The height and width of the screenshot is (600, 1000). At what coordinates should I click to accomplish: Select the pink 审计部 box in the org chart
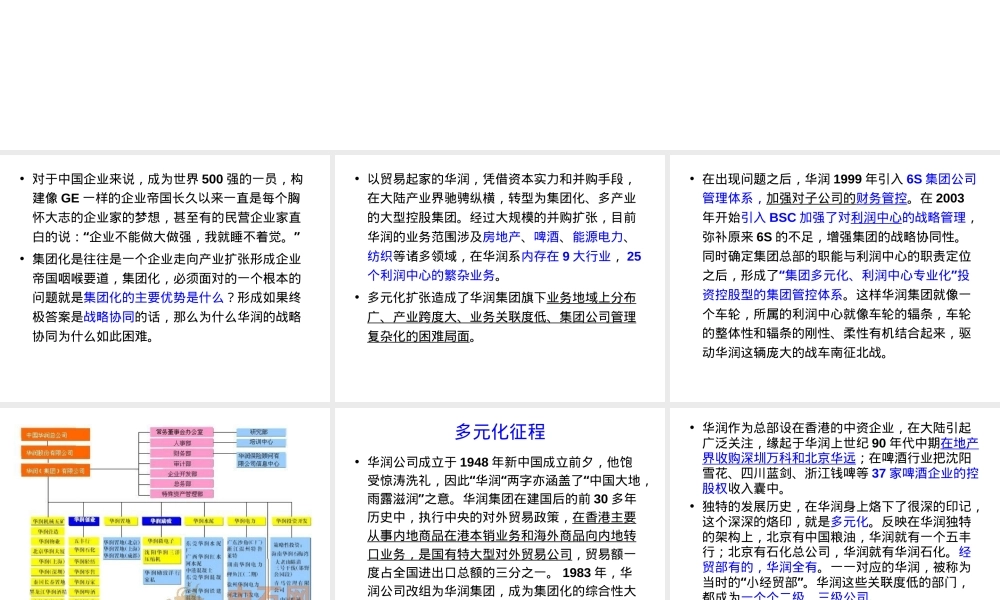coord(182,464)
